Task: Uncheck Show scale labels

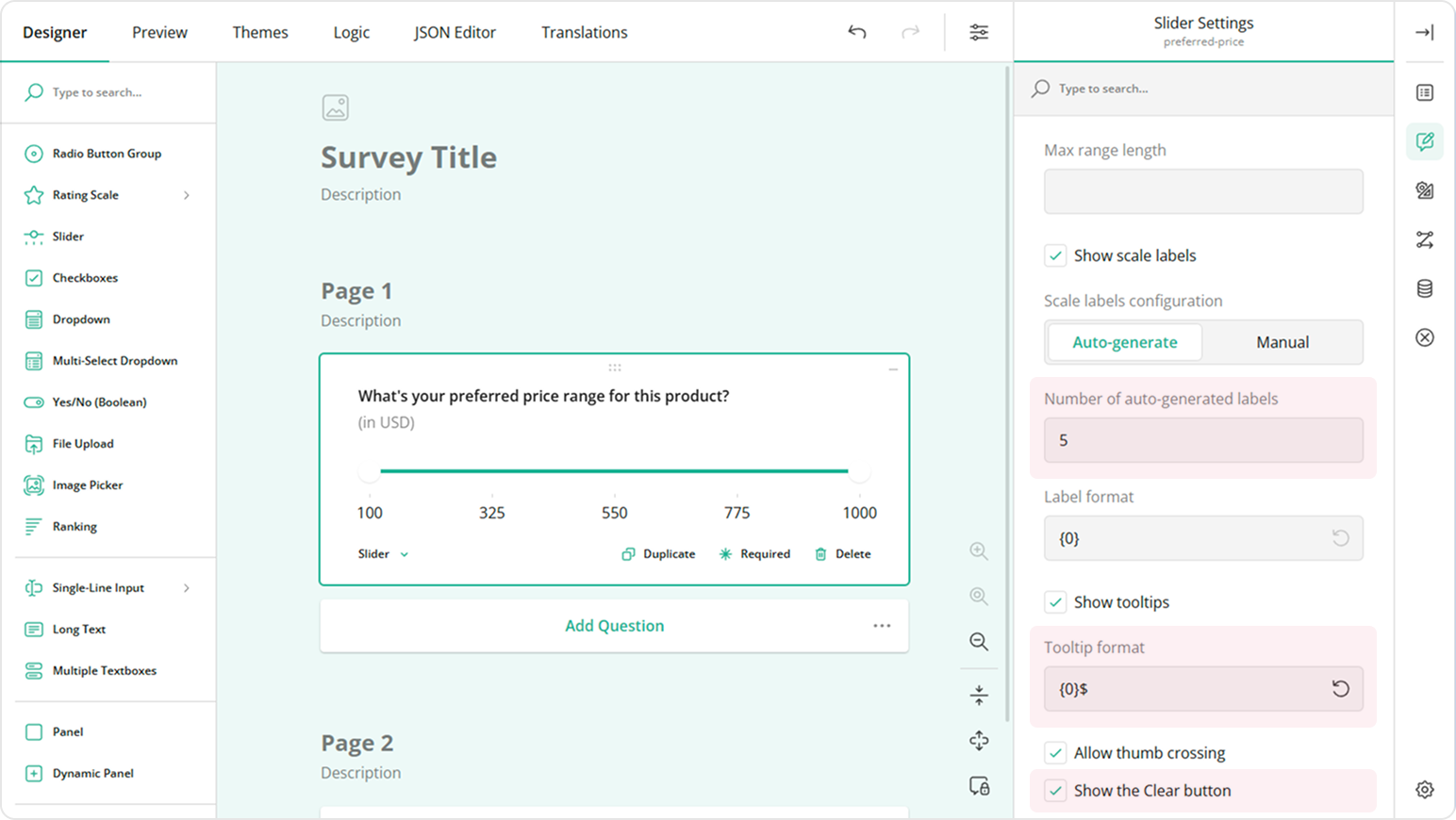Action: [x=1056, y=255]
